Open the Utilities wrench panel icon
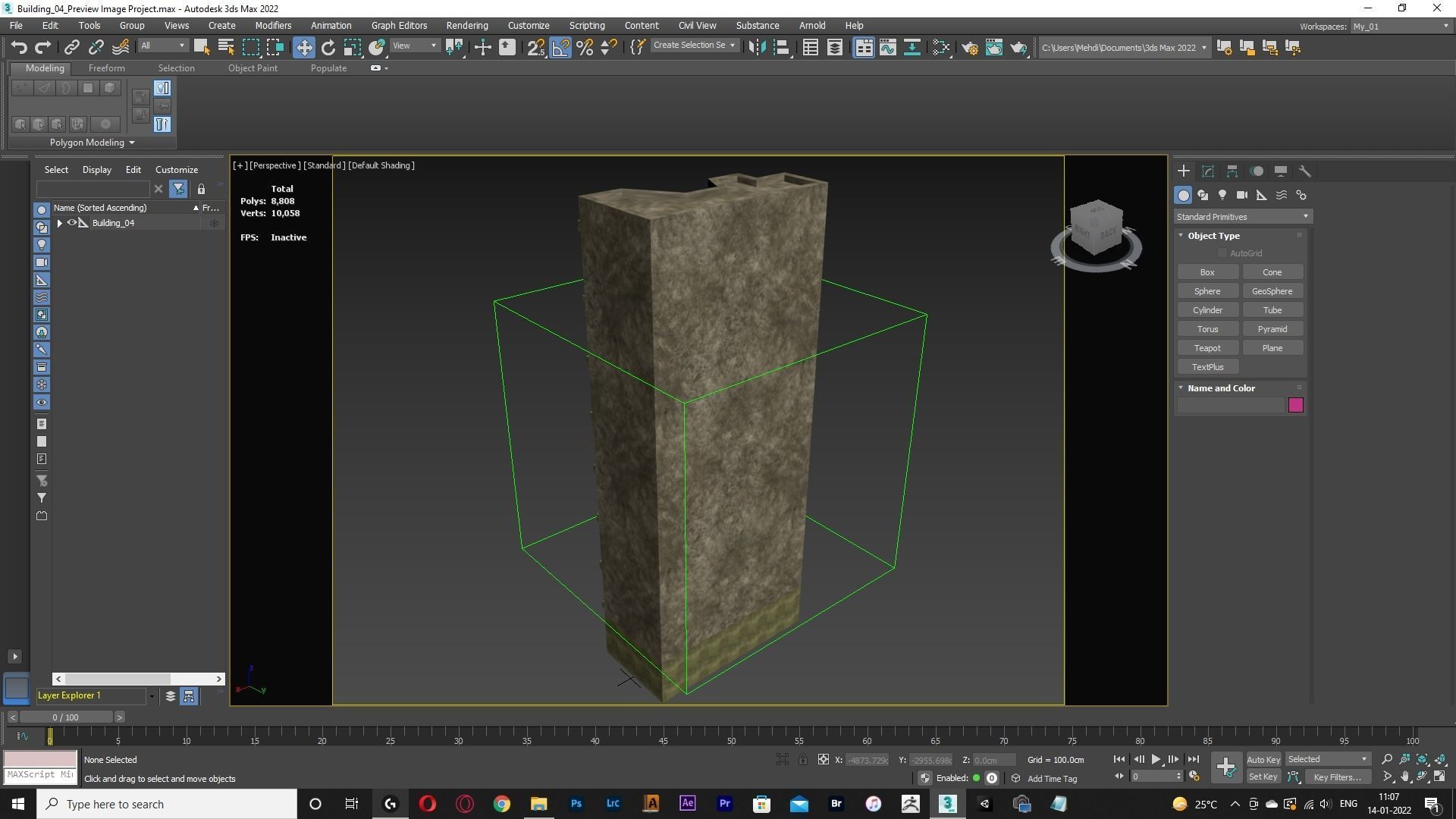The height and width of the screenshot is (819, 1456). tap(1305, 171)
